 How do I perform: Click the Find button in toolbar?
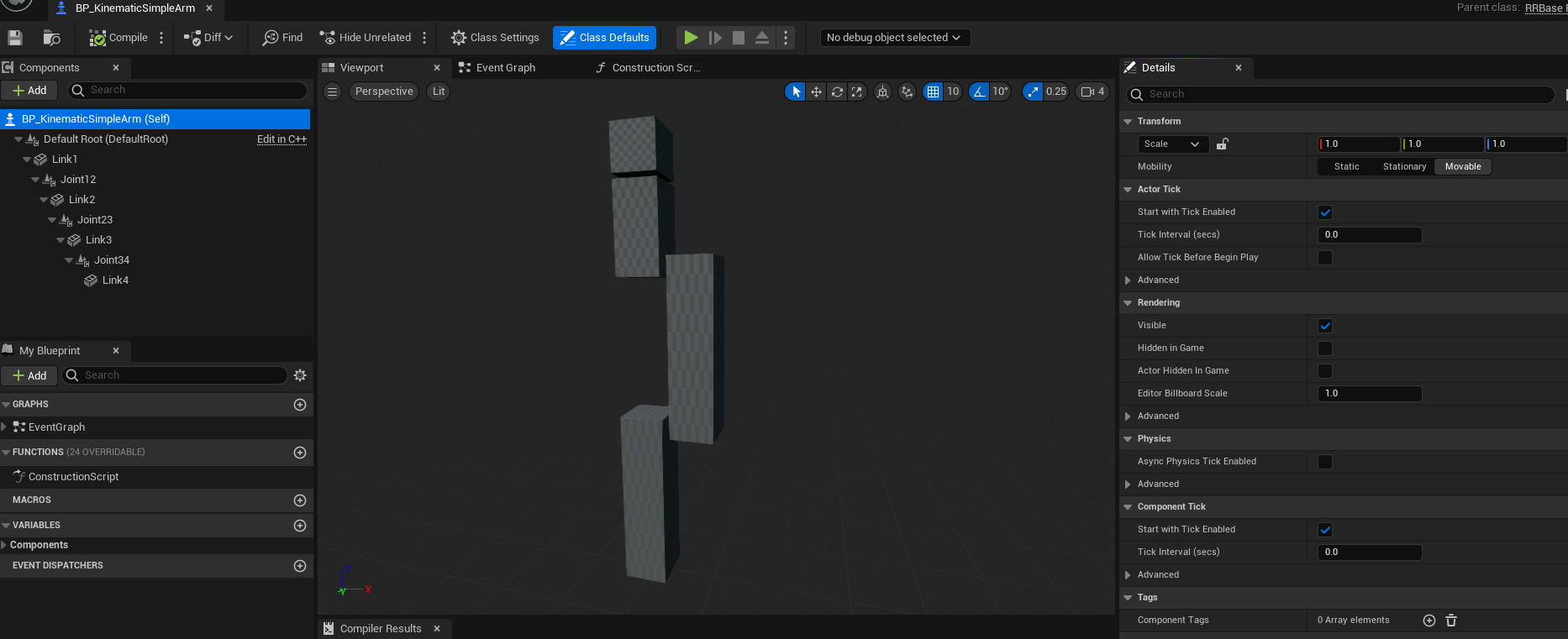pyautogui.click(x=282, y=38)
